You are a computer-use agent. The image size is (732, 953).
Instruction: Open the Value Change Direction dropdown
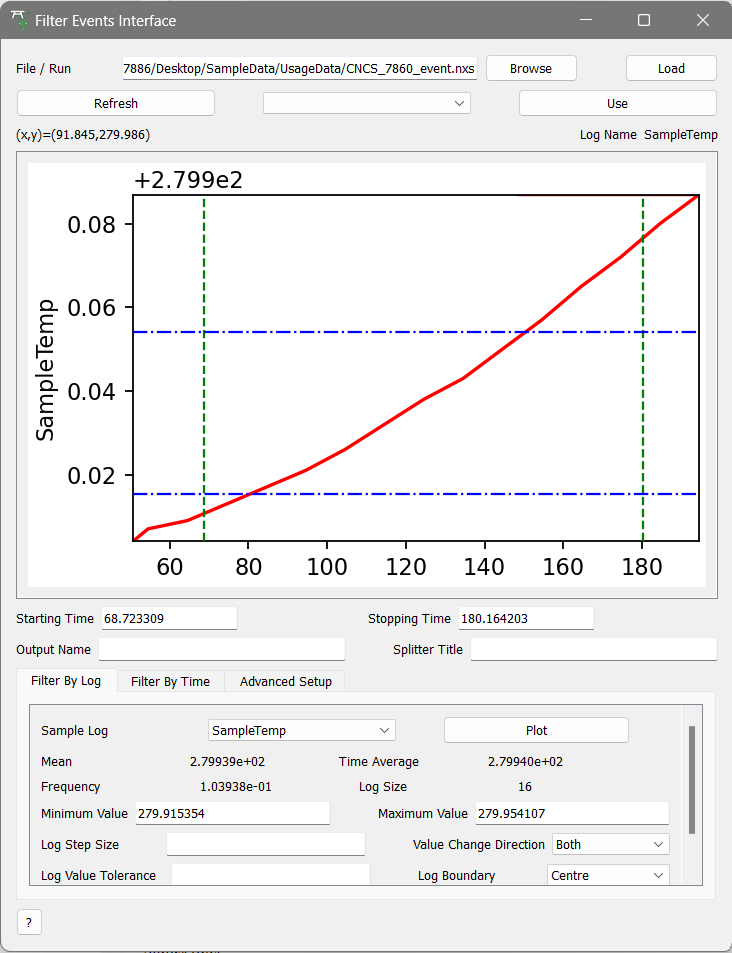click(610, 844)
